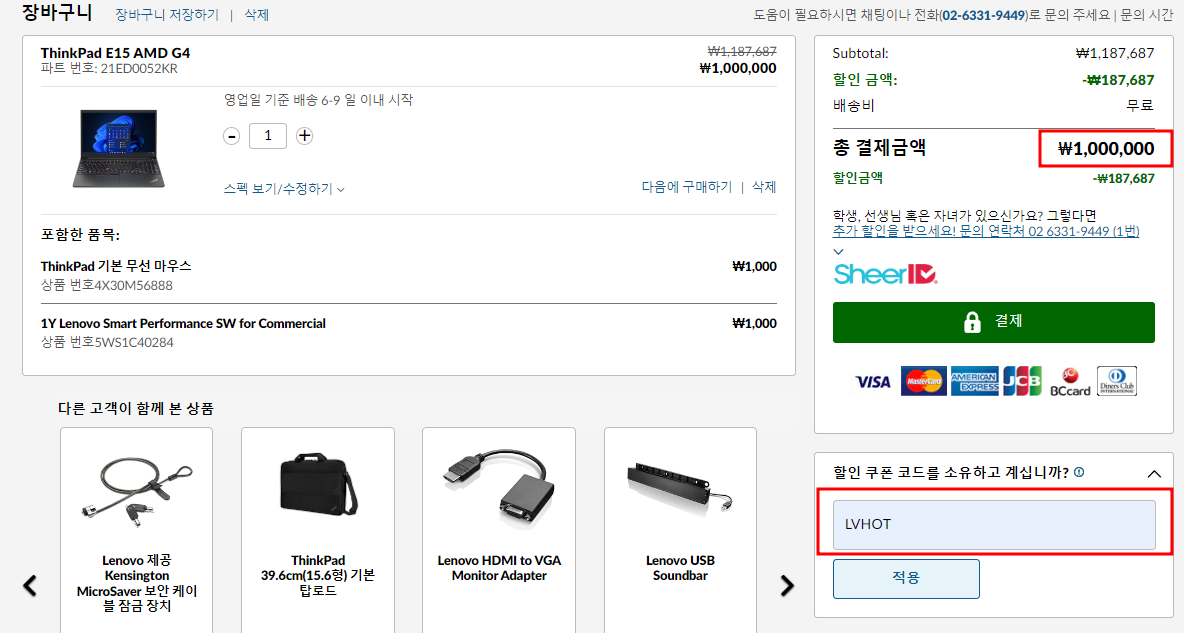Viewport: 1184px width, 633px height.
Task: Click the quantity input field showing 1
Action: point(268,136)
